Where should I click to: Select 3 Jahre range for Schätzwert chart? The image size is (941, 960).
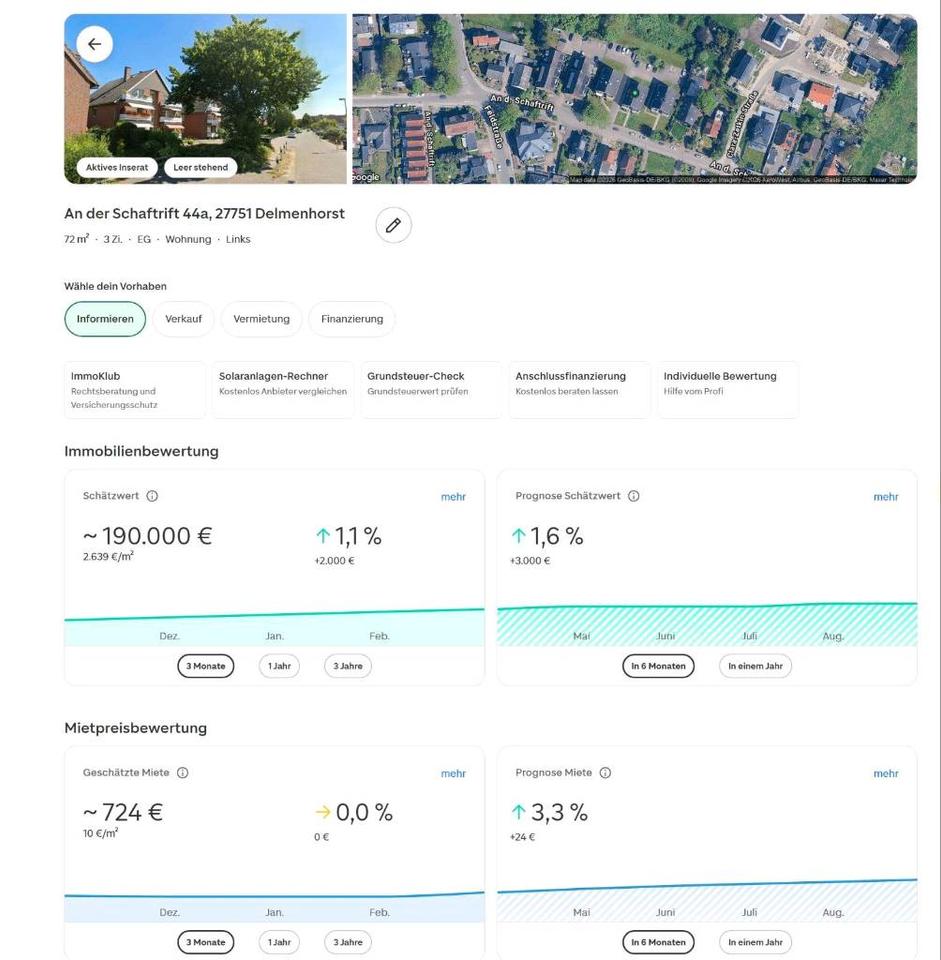[347, 666]
